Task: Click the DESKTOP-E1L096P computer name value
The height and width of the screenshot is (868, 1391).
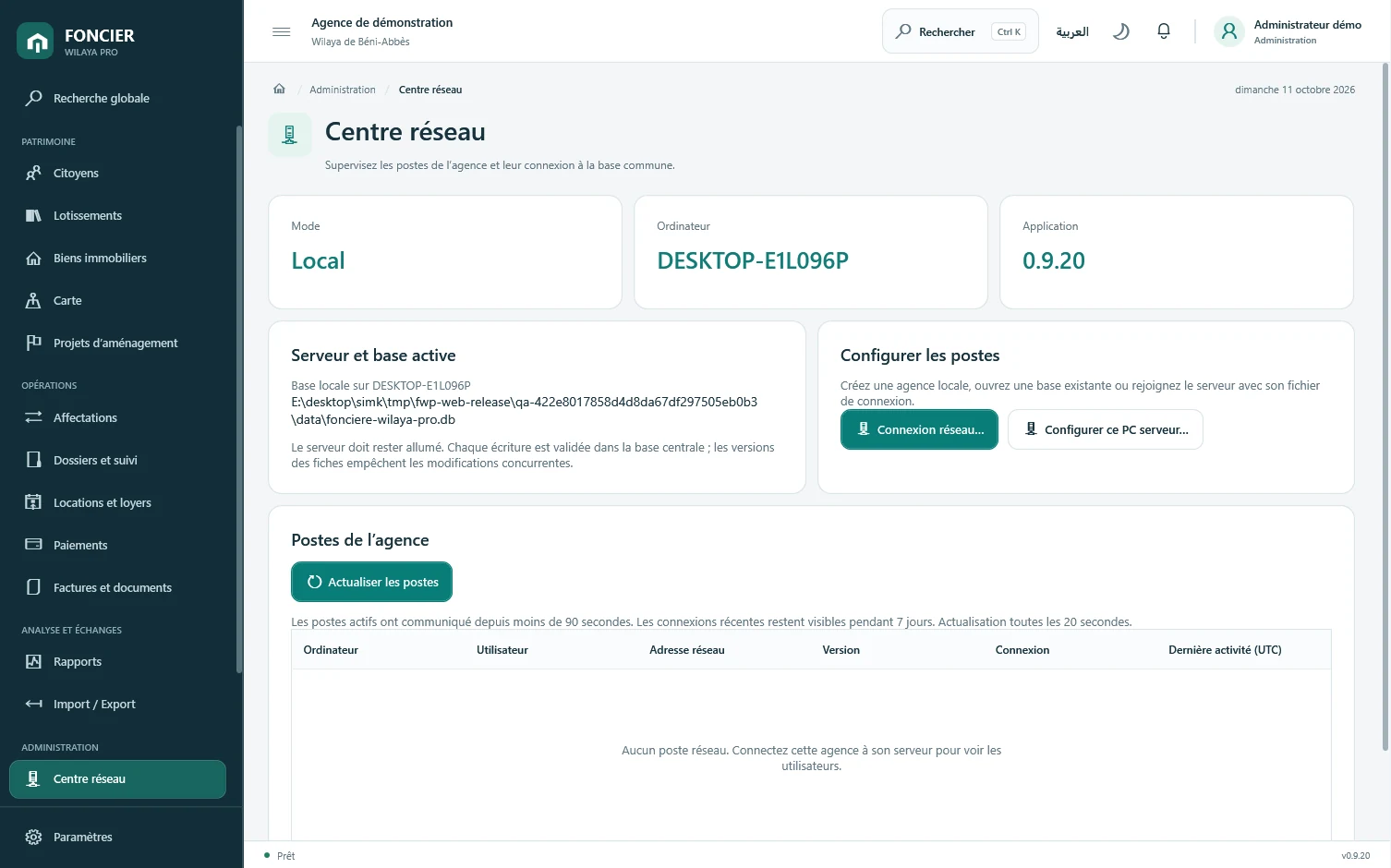Action: coord(753,261)
